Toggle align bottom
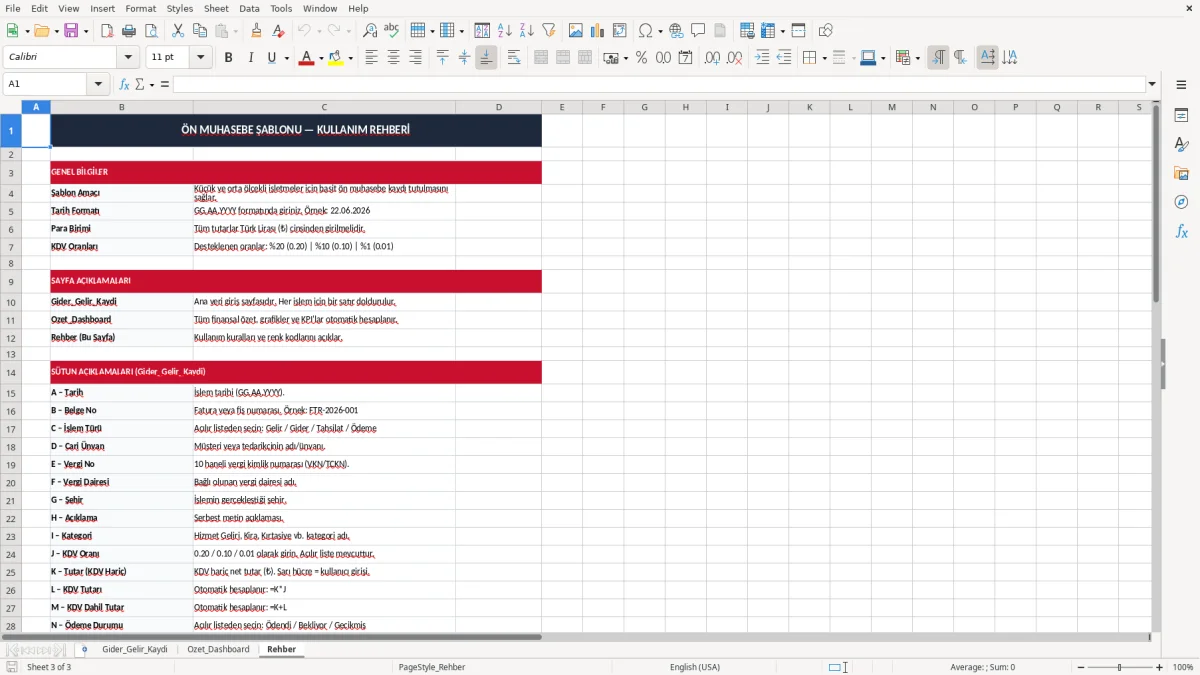The image size is (1200, 675). click(x=486, y=58)
